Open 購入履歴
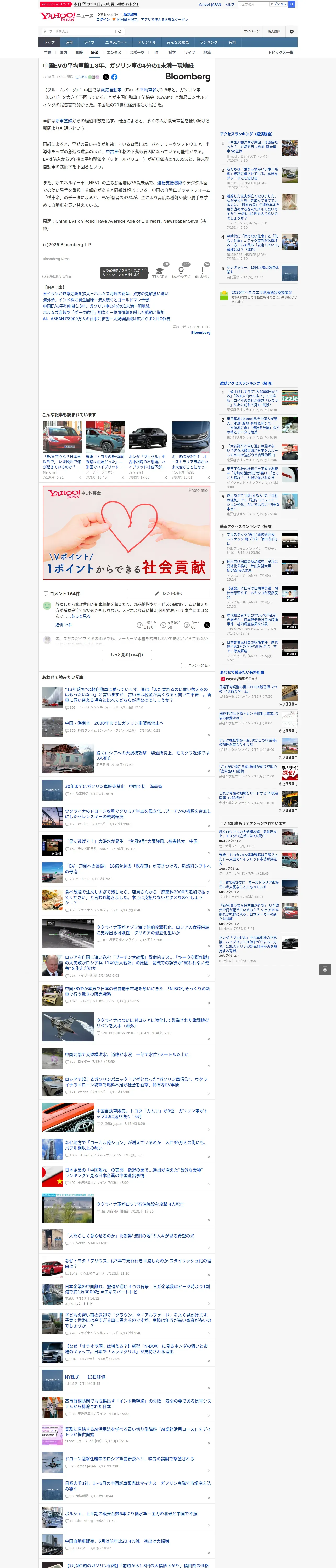 (x=274, y=32)
